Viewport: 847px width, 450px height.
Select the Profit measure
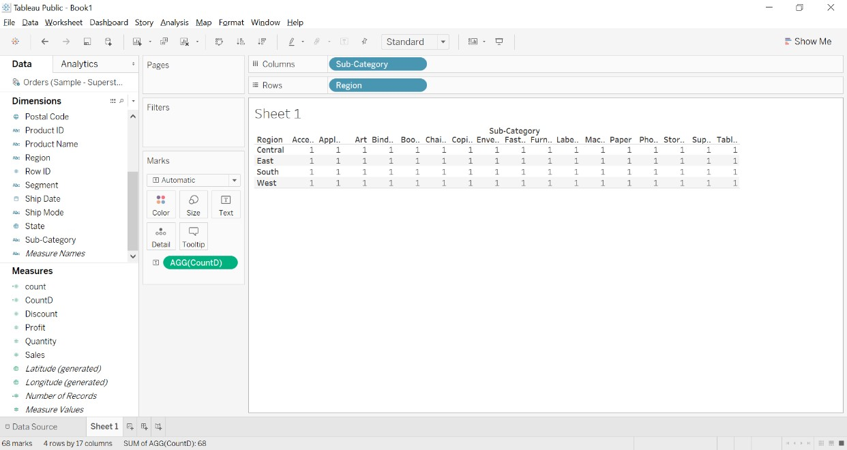click(35, 327)
